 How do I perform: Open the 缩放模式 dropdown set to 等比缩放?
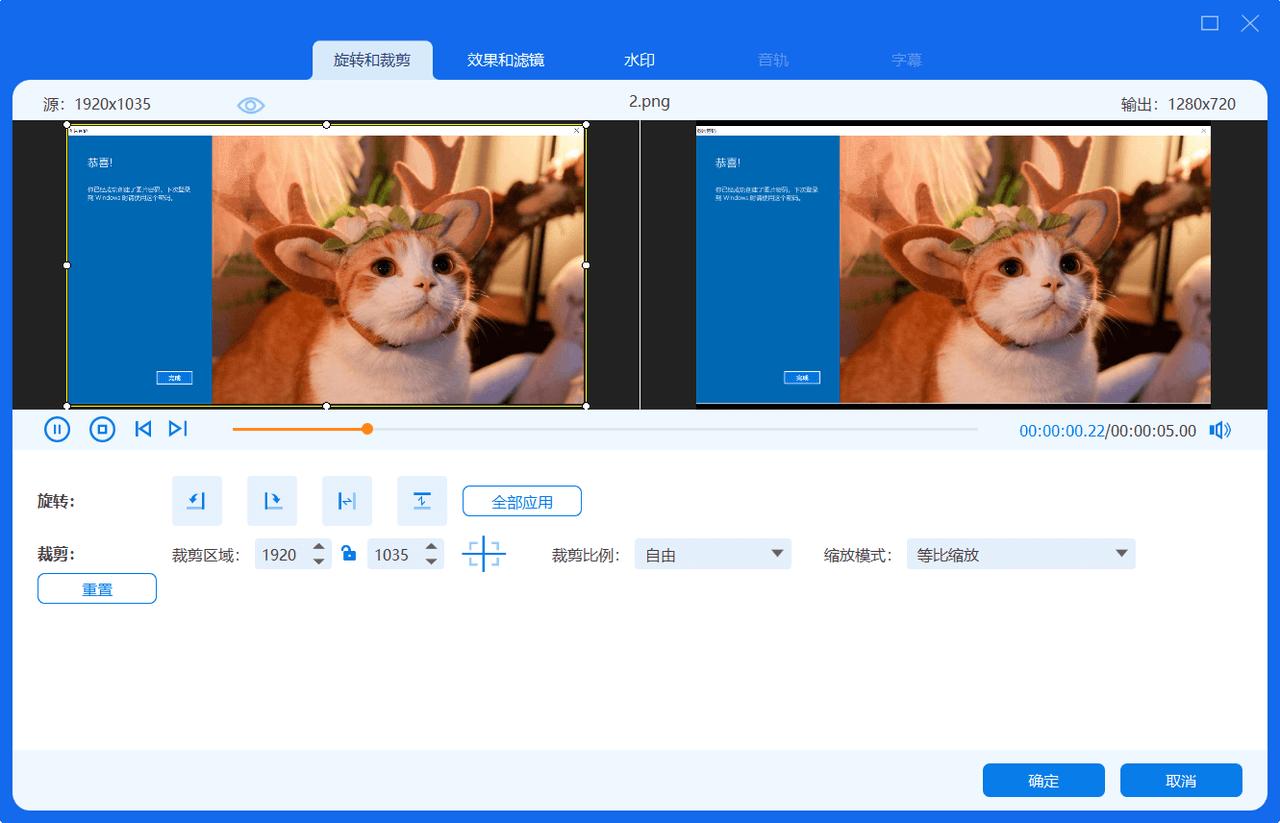pyautogui.click(x=1020, y=553)
